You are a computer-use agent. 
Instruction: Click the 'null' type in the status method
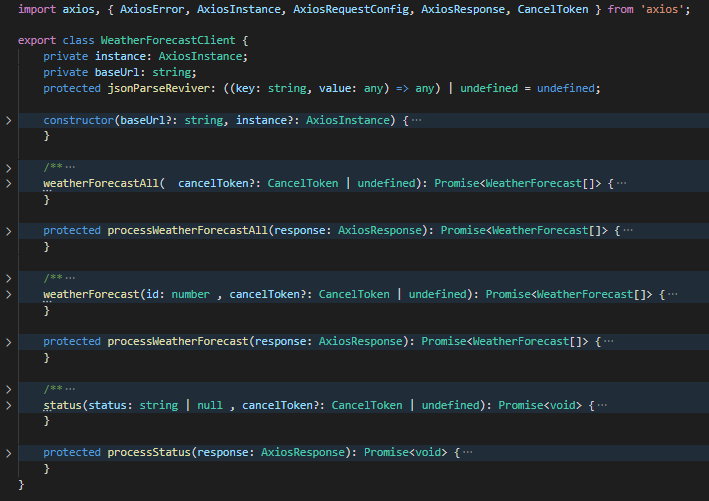click(210, 405)
